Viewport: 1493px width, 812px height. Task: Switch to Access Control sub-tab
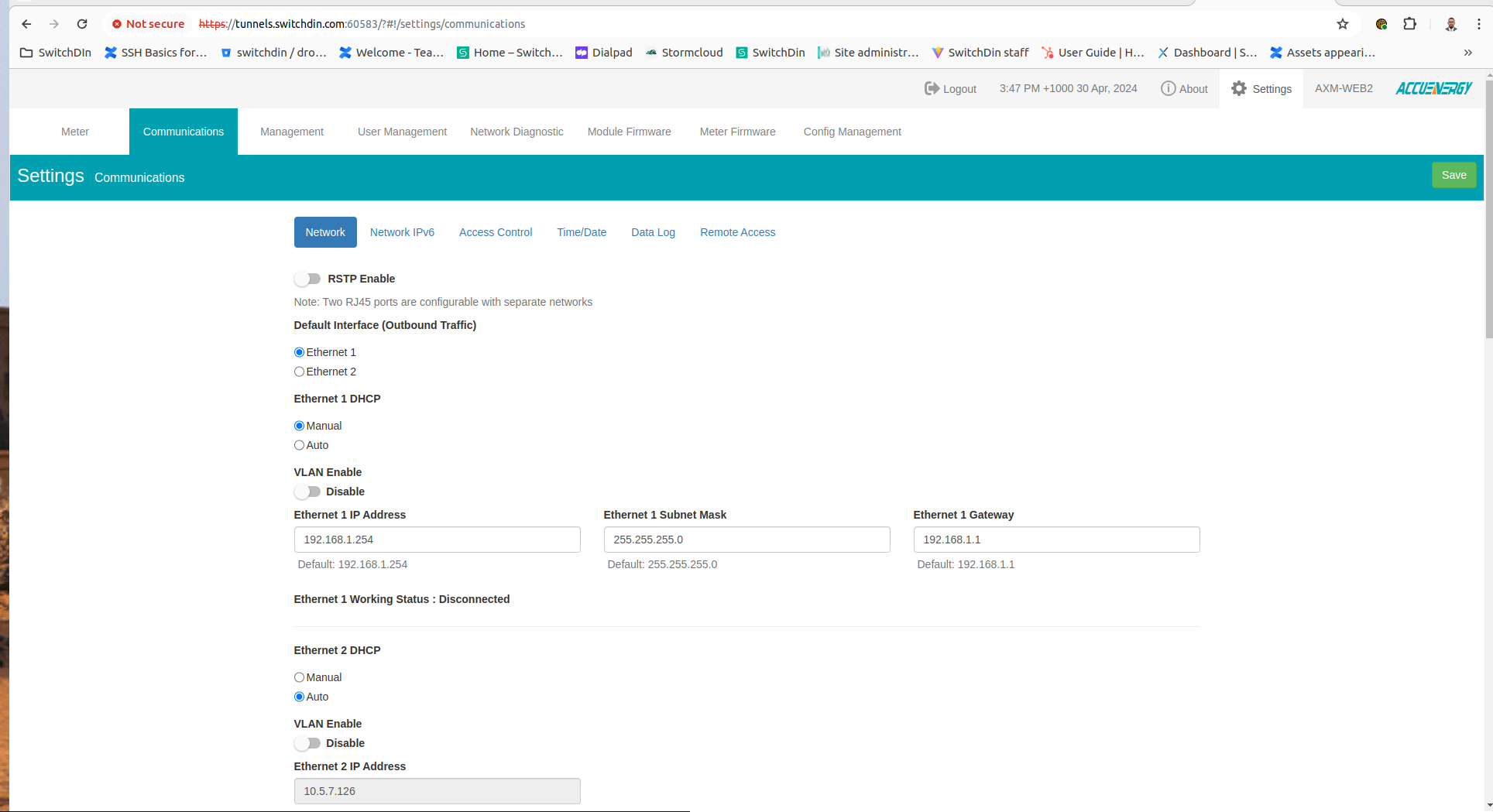(496, 232)
